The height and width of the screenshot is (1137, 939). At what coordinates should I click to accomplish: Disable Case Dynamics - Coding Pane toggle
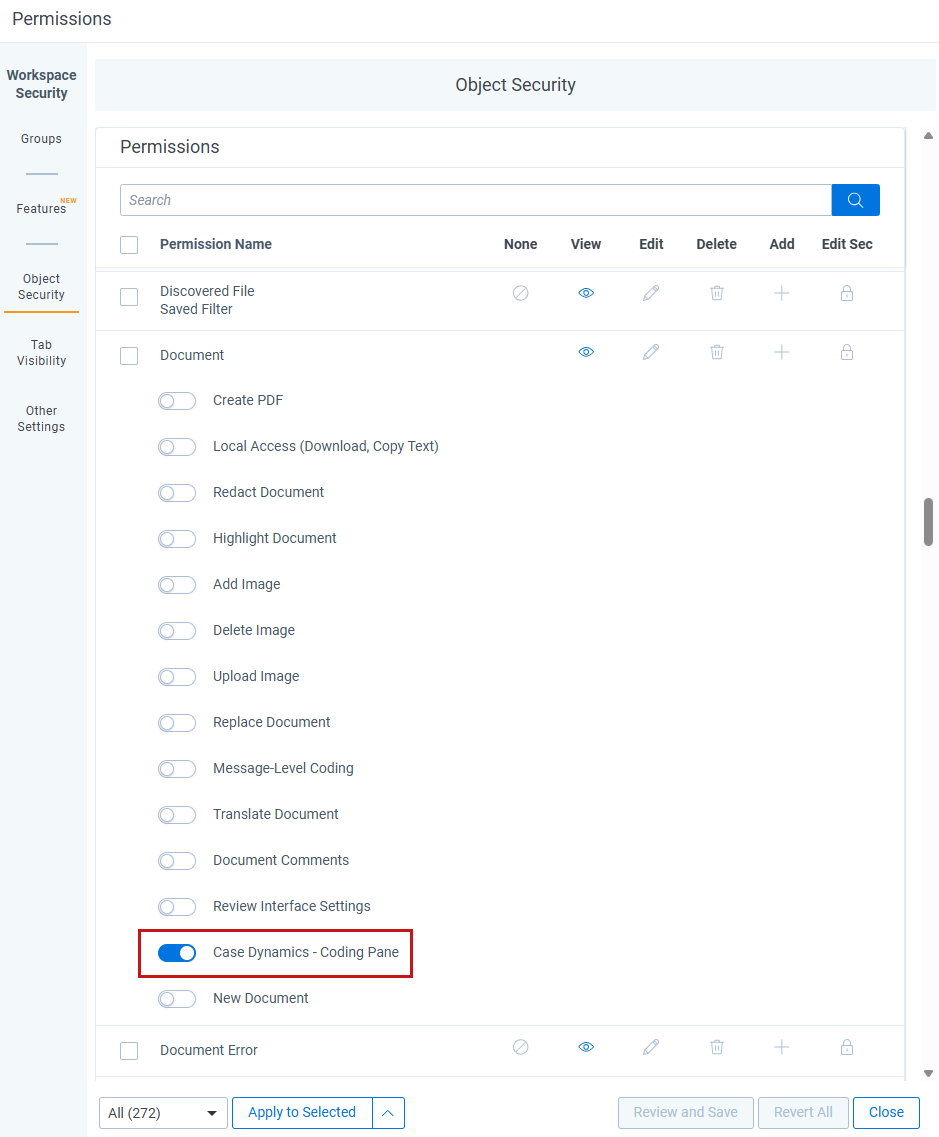177,953
